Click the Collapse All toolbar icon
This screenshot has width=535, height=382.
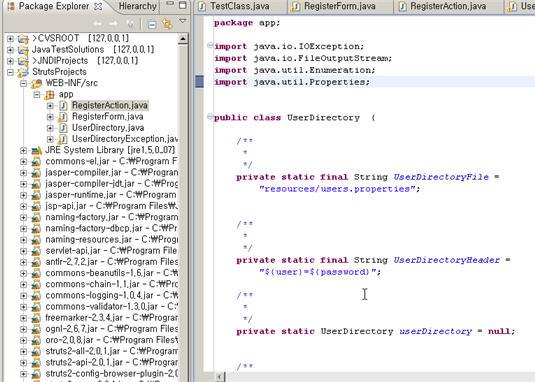(152, 24)
